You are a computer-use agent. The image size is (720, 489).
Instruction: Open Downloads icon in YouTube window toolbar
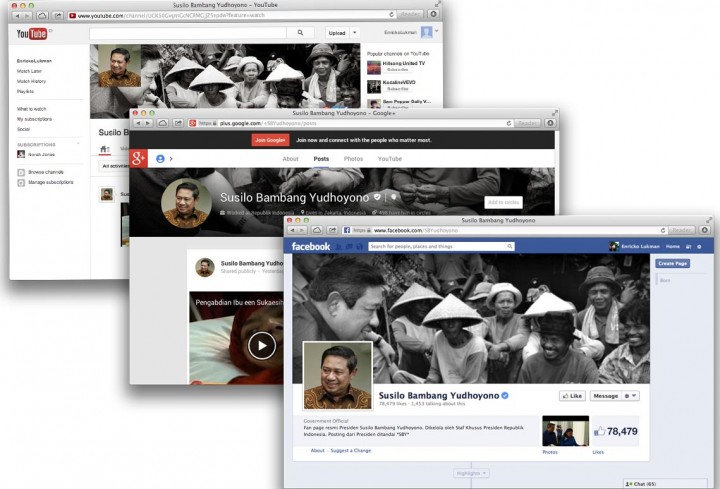point(433,14)
